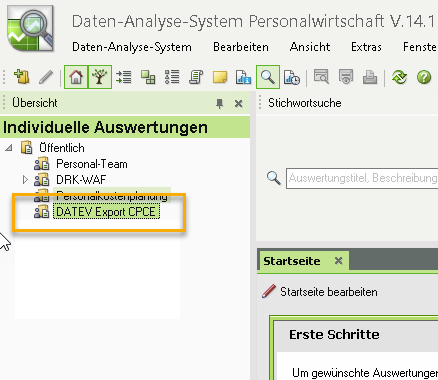
Task: Toggle the tree overview toolbar icon
Action: point(100,77)
